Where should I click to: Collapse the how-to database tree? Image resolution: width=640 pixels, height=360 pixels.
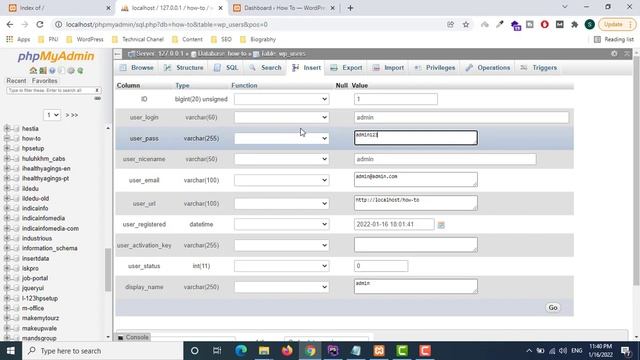7,138
